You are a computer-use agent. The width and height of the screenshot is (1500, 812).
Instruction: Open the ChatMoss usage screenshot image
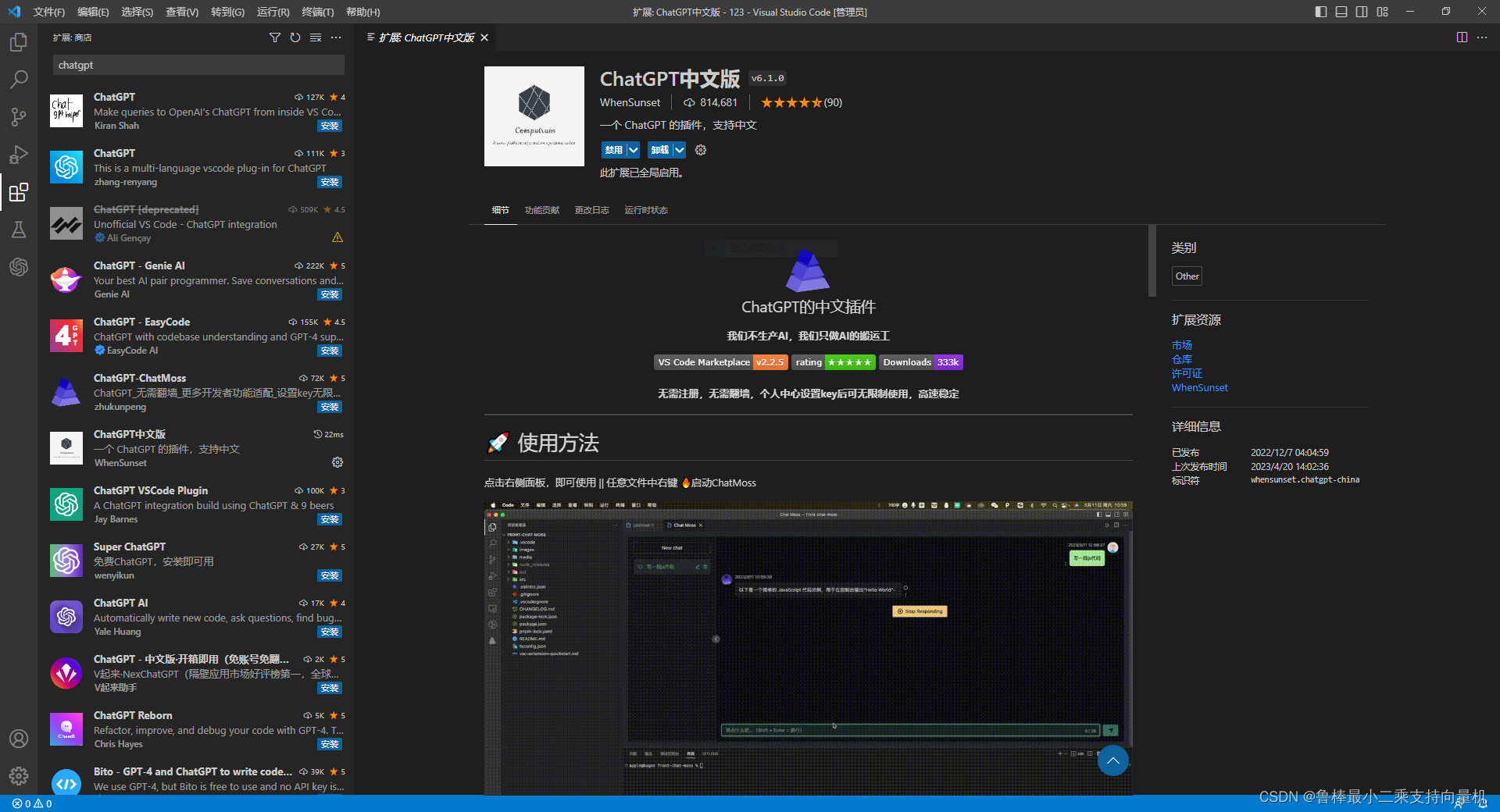808,648
